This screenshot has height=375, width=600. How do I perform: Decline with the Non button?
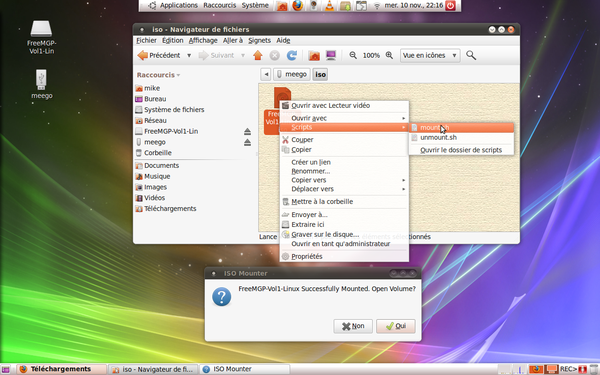(x=353, y=326)
